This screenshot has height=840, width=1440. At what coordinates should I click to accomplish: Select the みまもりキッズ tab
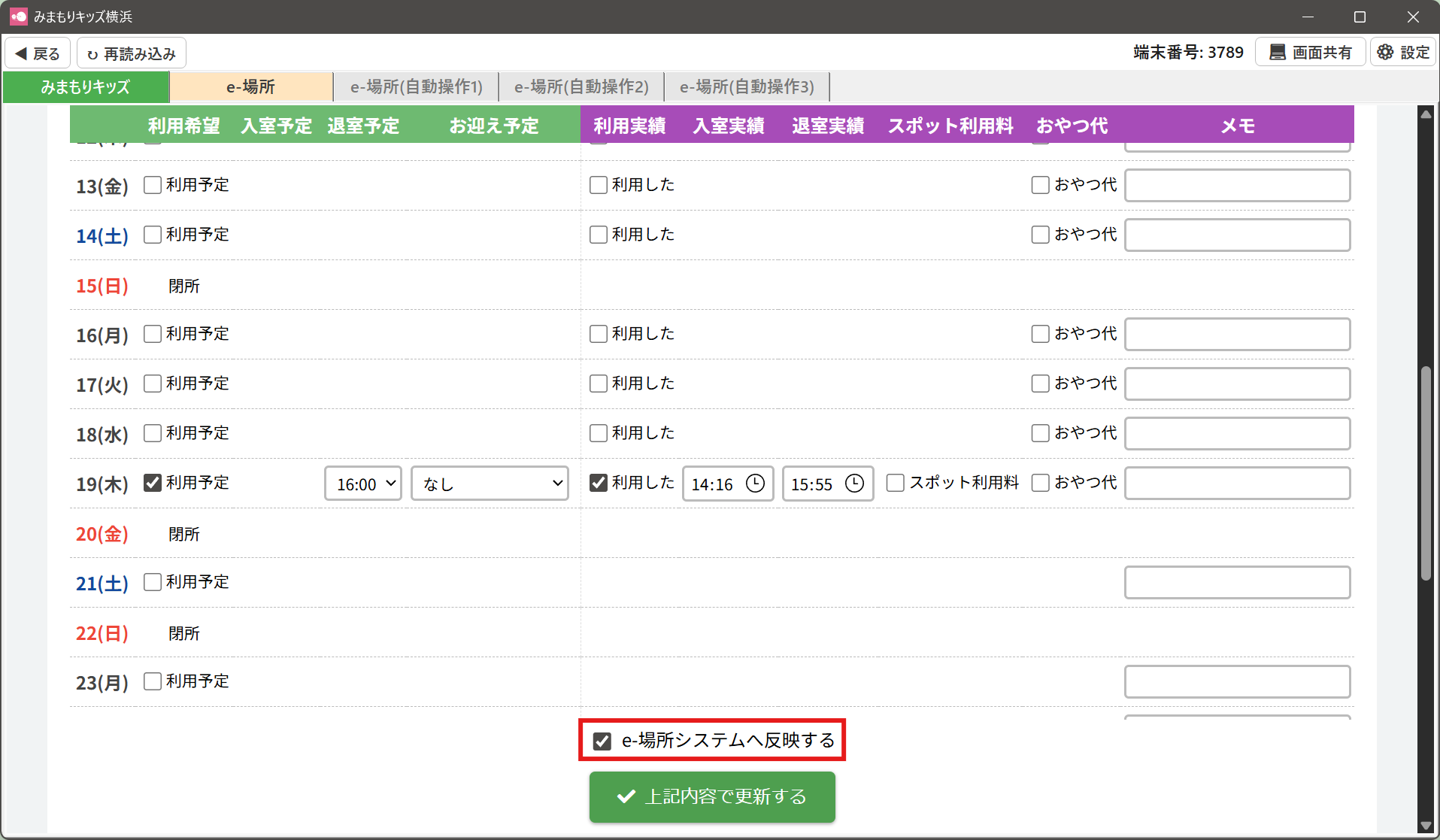[86, 86]
